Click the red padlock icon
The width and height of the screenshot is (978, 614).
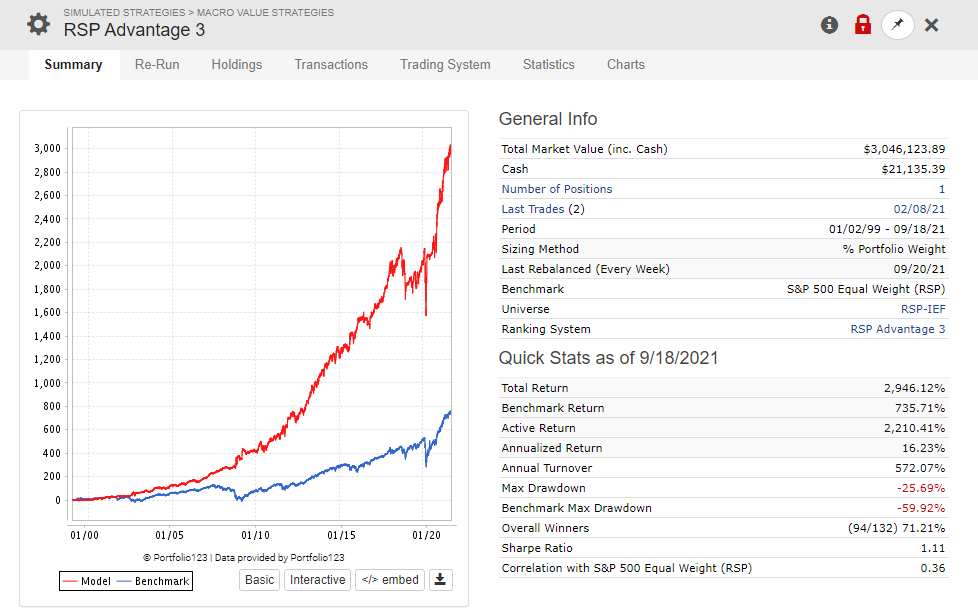click(863, 24)
